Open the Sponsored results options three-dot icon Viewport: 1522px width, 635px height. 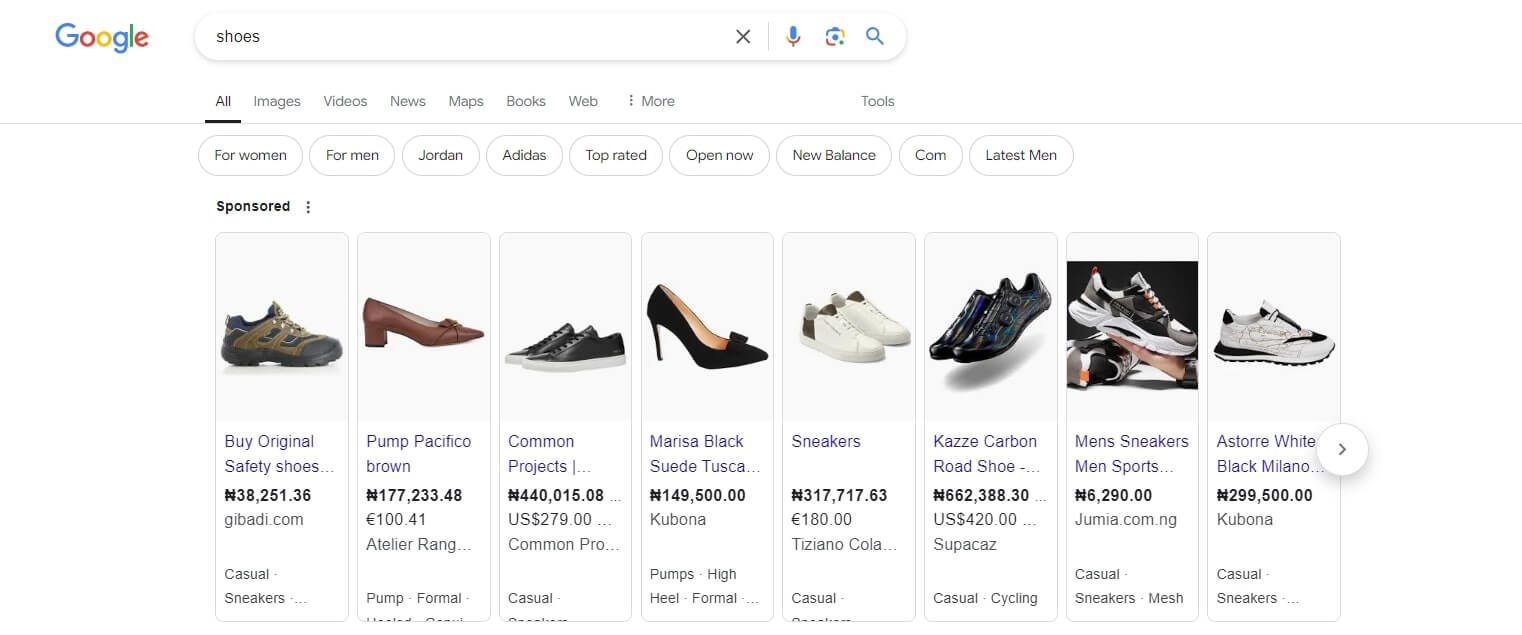coord(308,206)
